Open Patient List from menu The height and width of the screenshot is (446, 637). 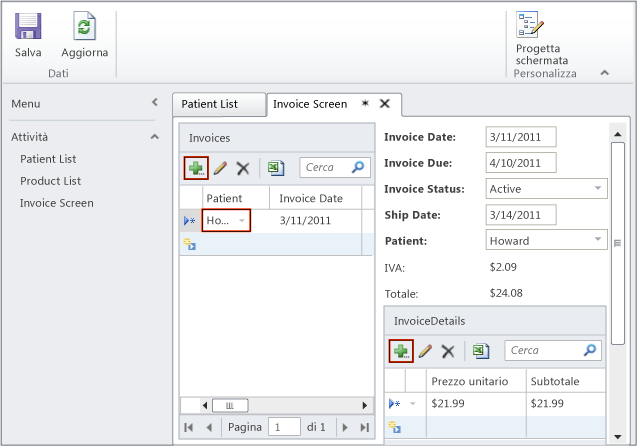coord(48,159)
